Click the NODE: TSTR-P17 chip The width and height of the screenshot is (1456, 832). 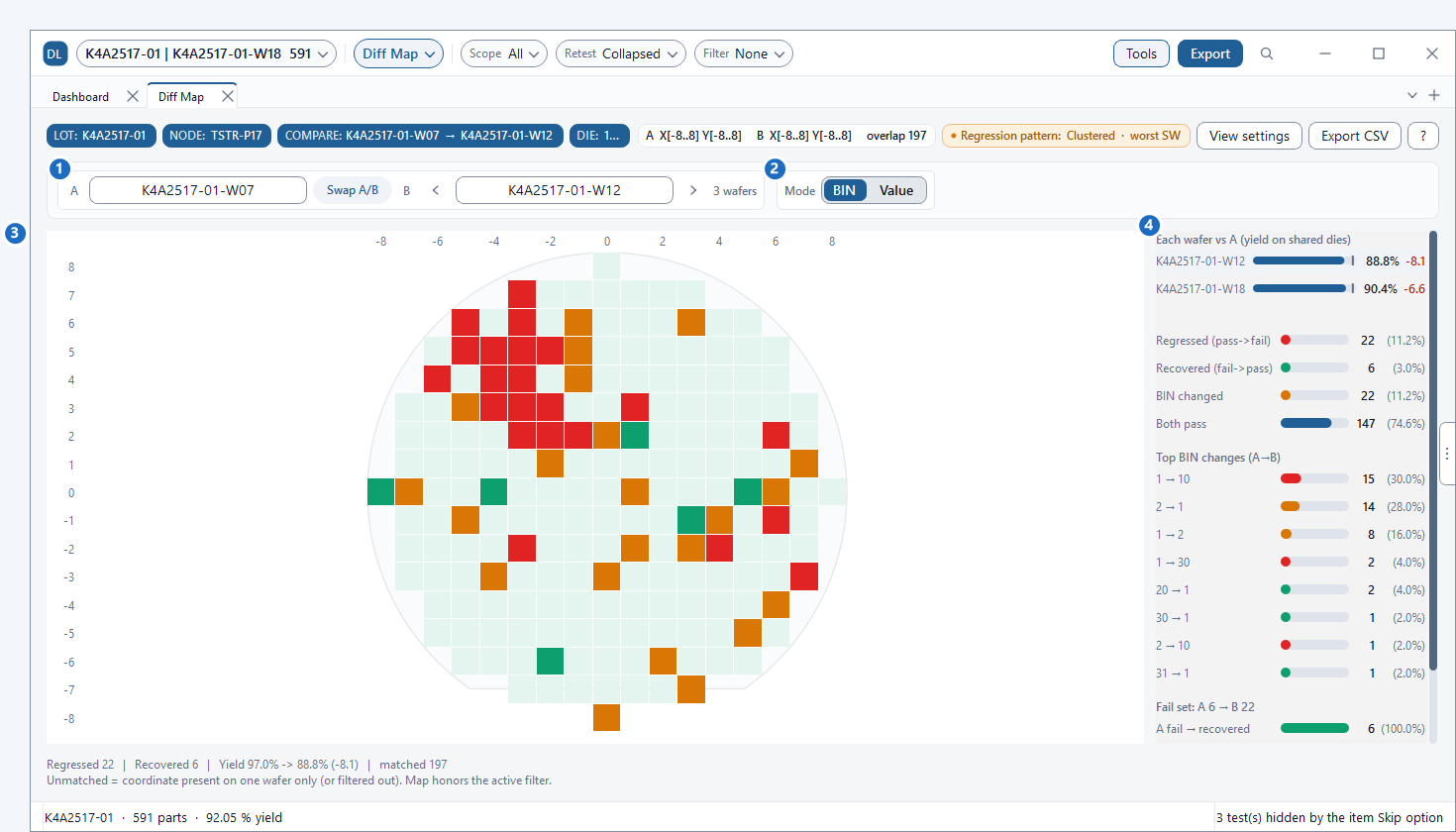(217, 136)
